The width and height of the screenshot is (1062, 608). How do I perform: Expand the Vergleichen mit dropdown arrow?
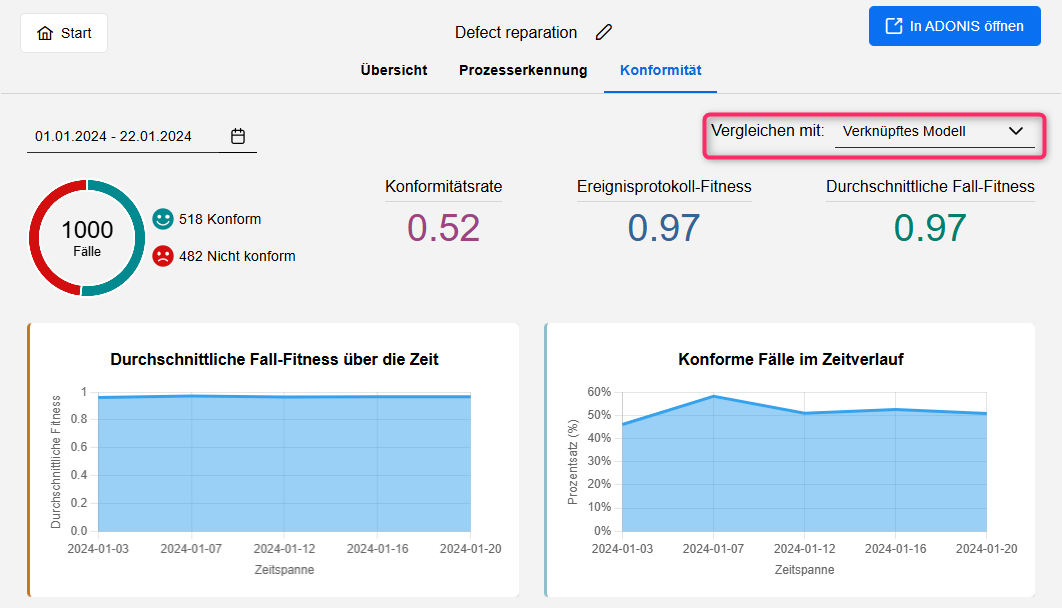(1016, 131)
